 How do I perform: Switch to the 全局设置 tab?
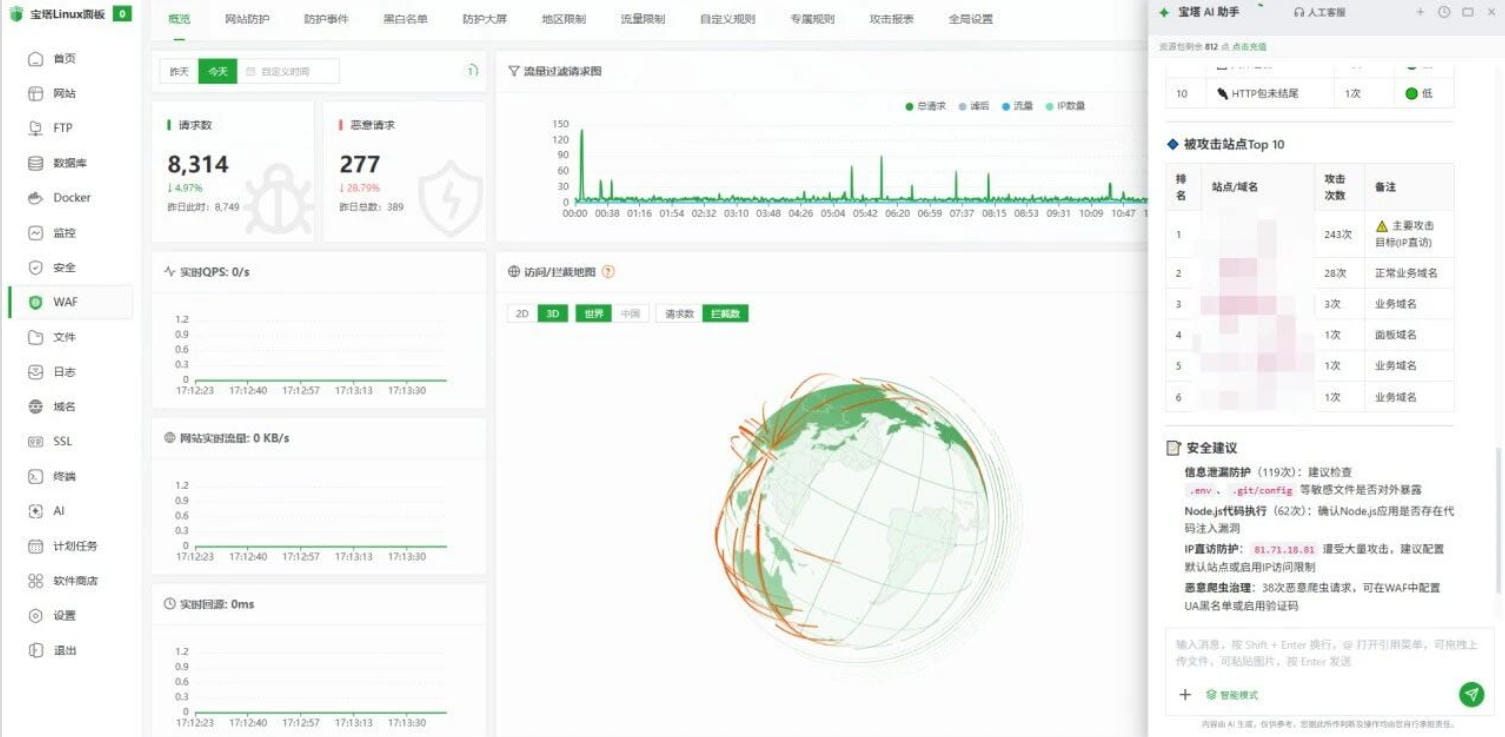[971, 19]
